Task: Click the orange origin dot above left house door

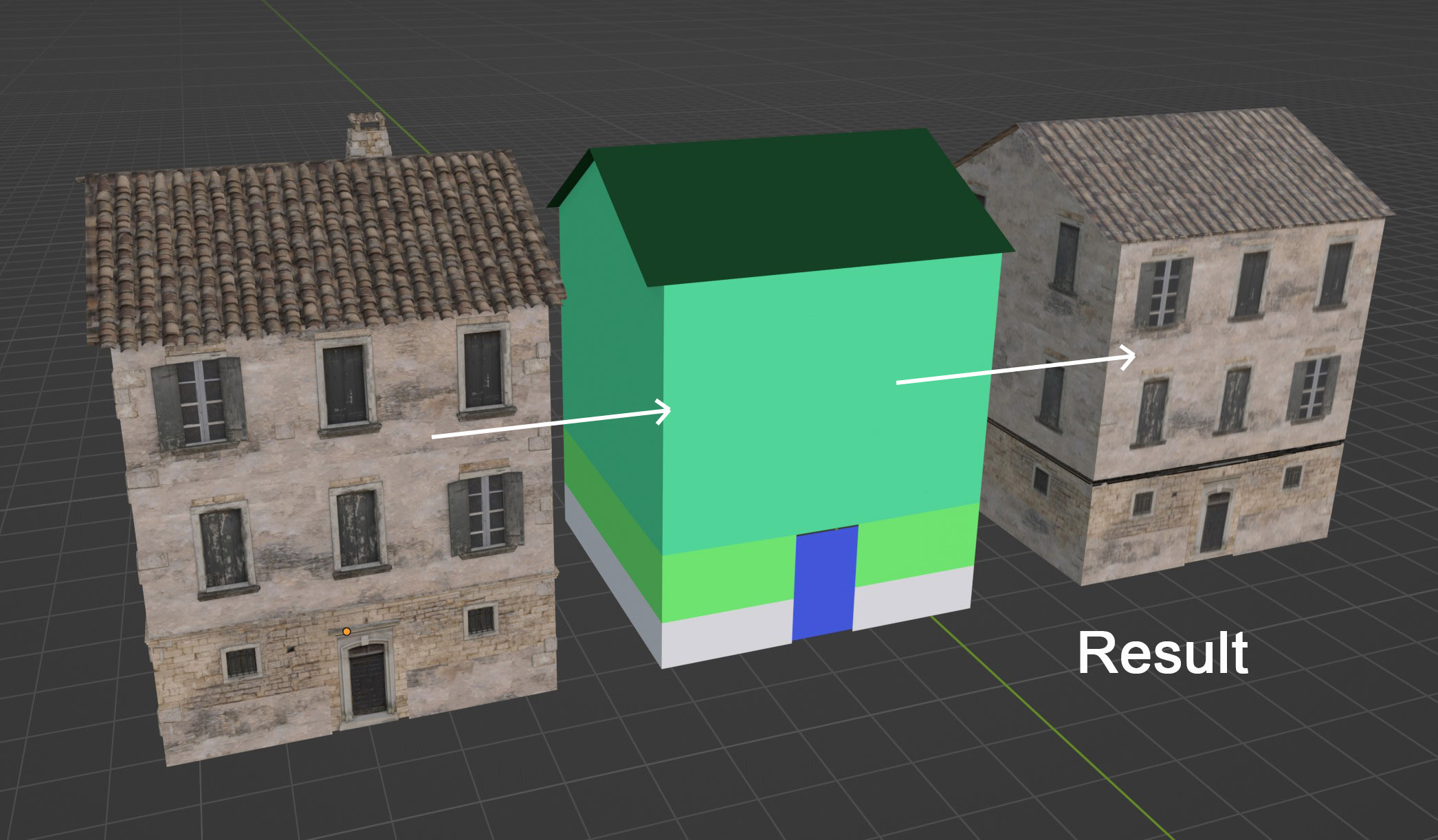Action: tap(346, 631)
